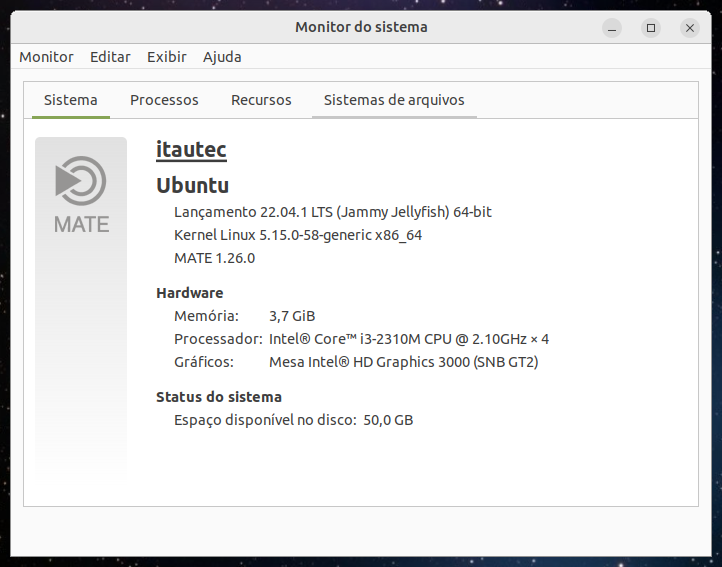Click the Kernel Linux 5.15.0-58-generic text
Screen dimensions: 722x567
298,235
